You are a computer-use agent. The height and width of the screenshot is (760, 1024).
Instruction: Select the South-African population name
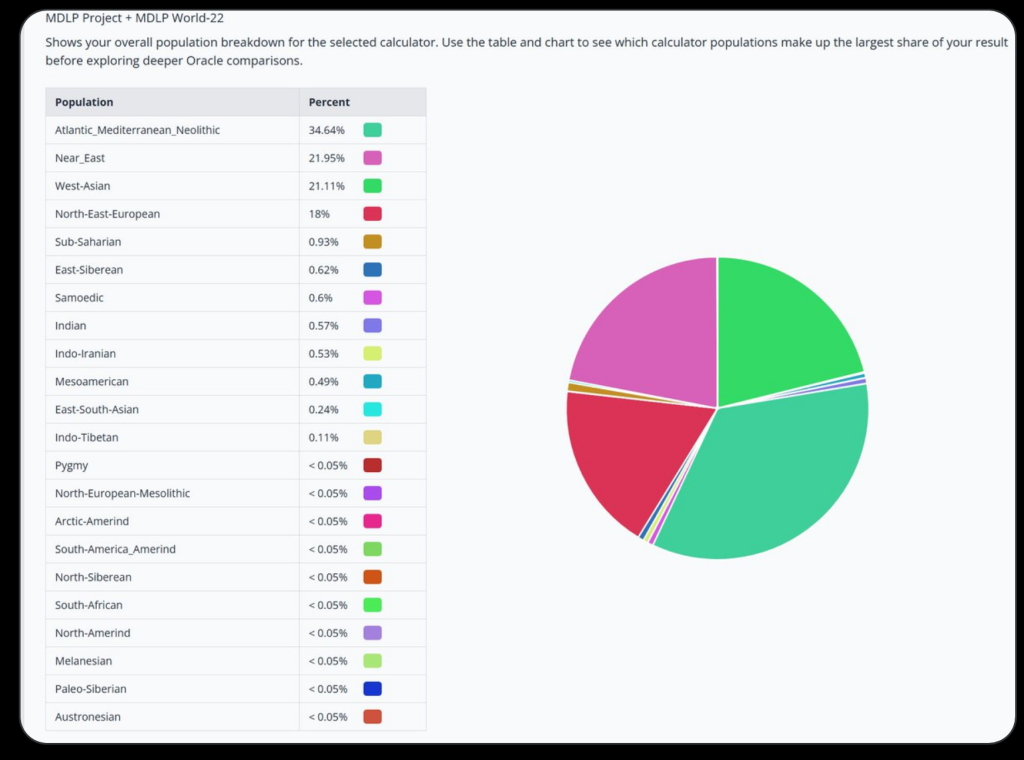pos(89,605)
